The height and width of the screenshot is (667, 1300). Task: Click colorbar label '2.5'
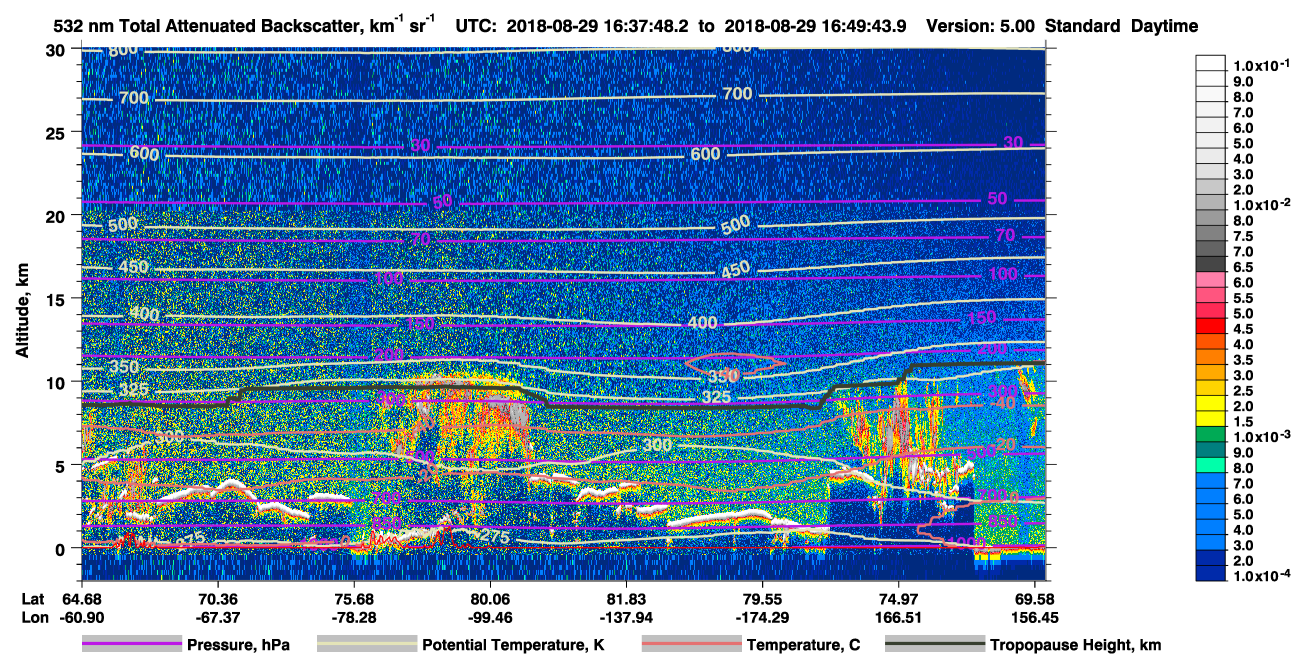pyautogui.click(x=1244, y=391)
